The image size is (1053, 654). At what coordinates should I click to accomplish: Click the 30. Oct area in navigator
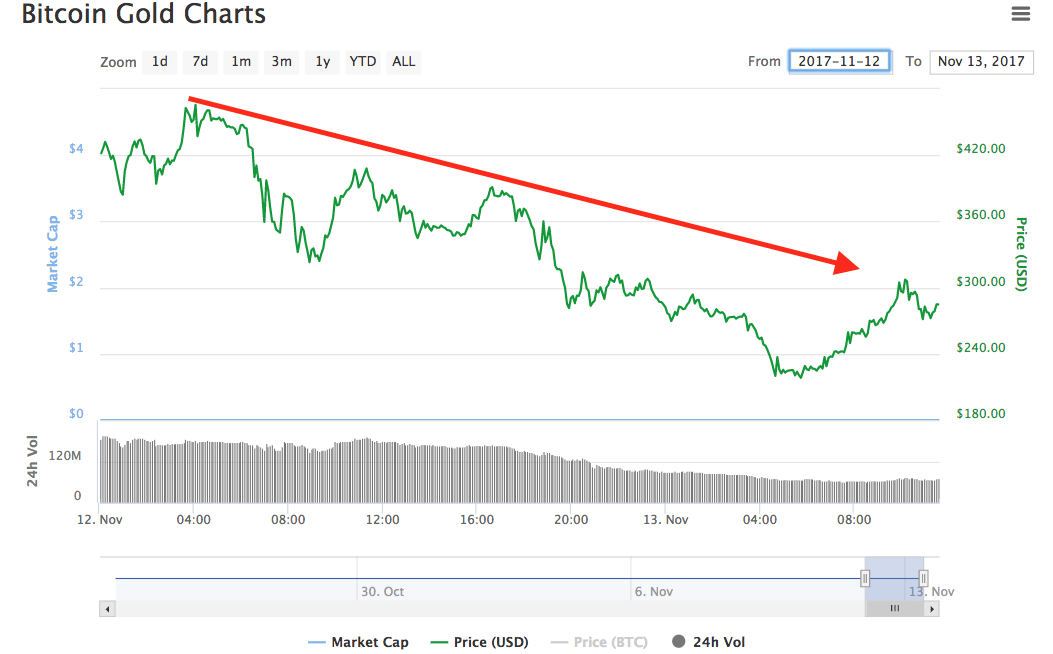(x=383, y=592)
